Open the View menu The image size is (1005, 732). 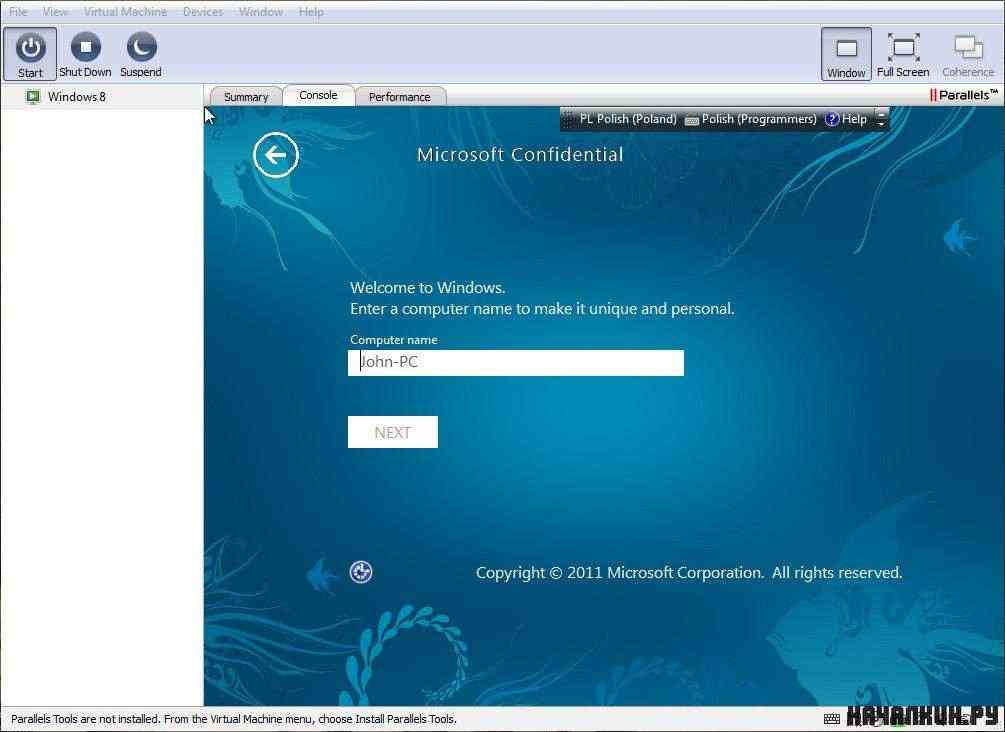click(x=55, y=12)
